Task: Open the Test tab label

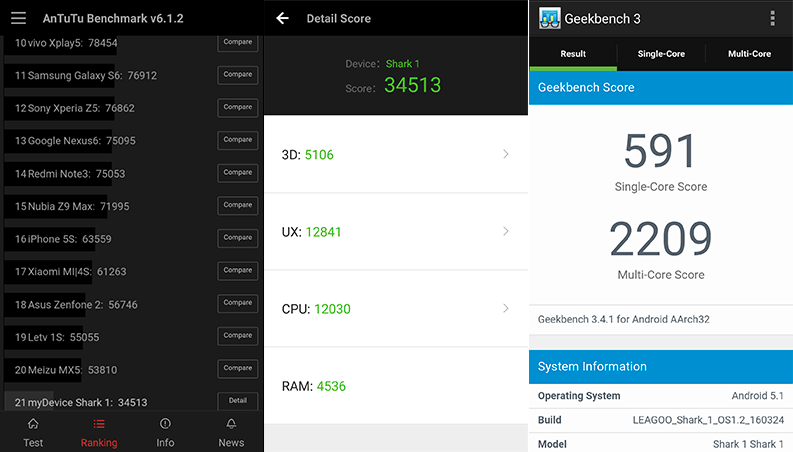Action: point(33,442)
